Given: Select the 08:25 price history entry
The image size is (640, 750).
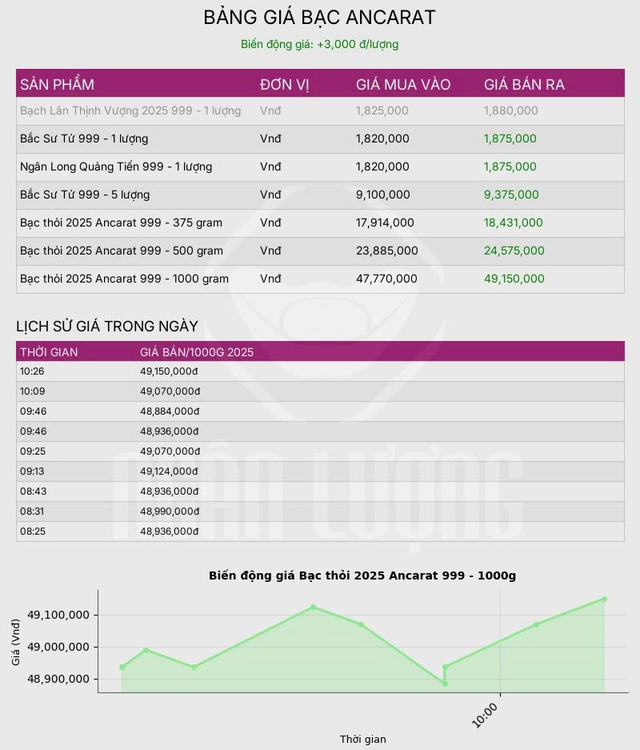Looking at the screenshot, I should click(x=32, y=531).
